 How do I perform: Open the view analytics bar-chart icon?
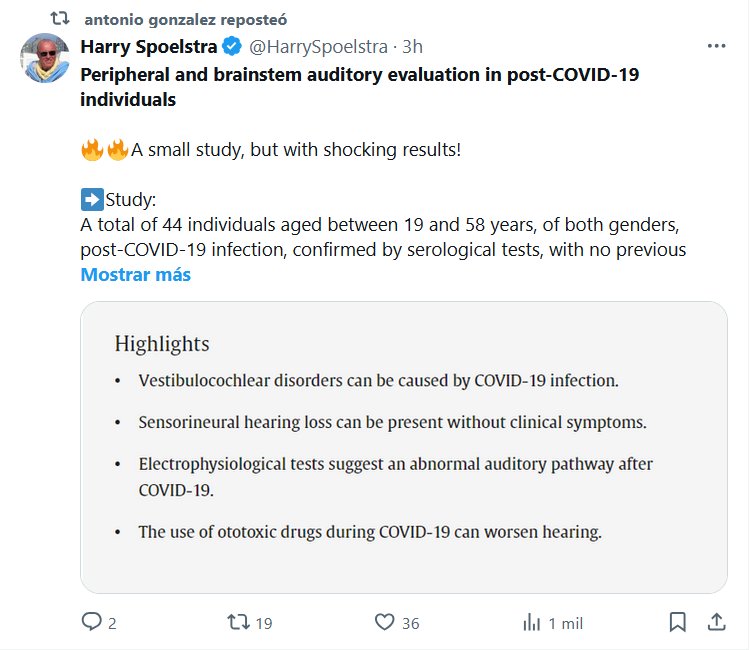coord(532,622)
